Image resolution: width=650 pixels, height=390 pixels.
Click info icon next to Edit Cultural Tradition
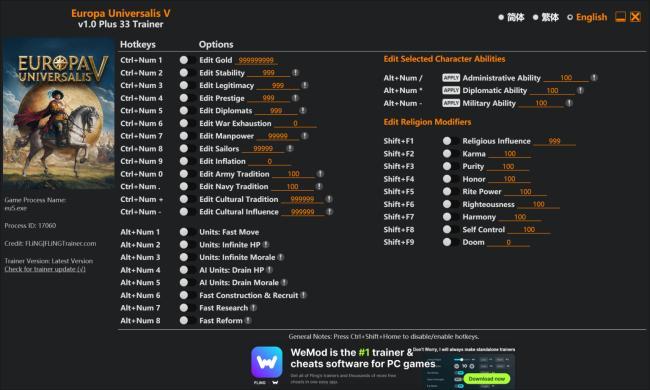329,199
